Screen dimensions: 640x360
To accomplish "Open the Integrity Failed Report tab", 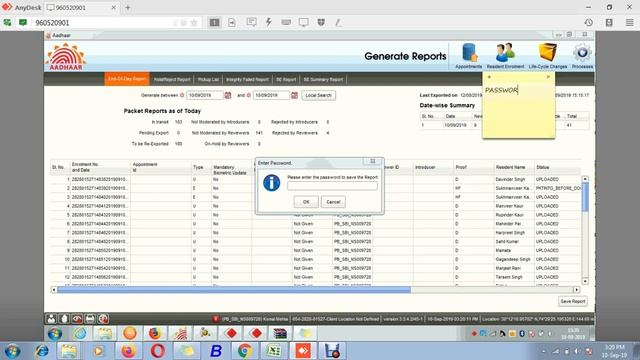I will click(x=247, y=79).
